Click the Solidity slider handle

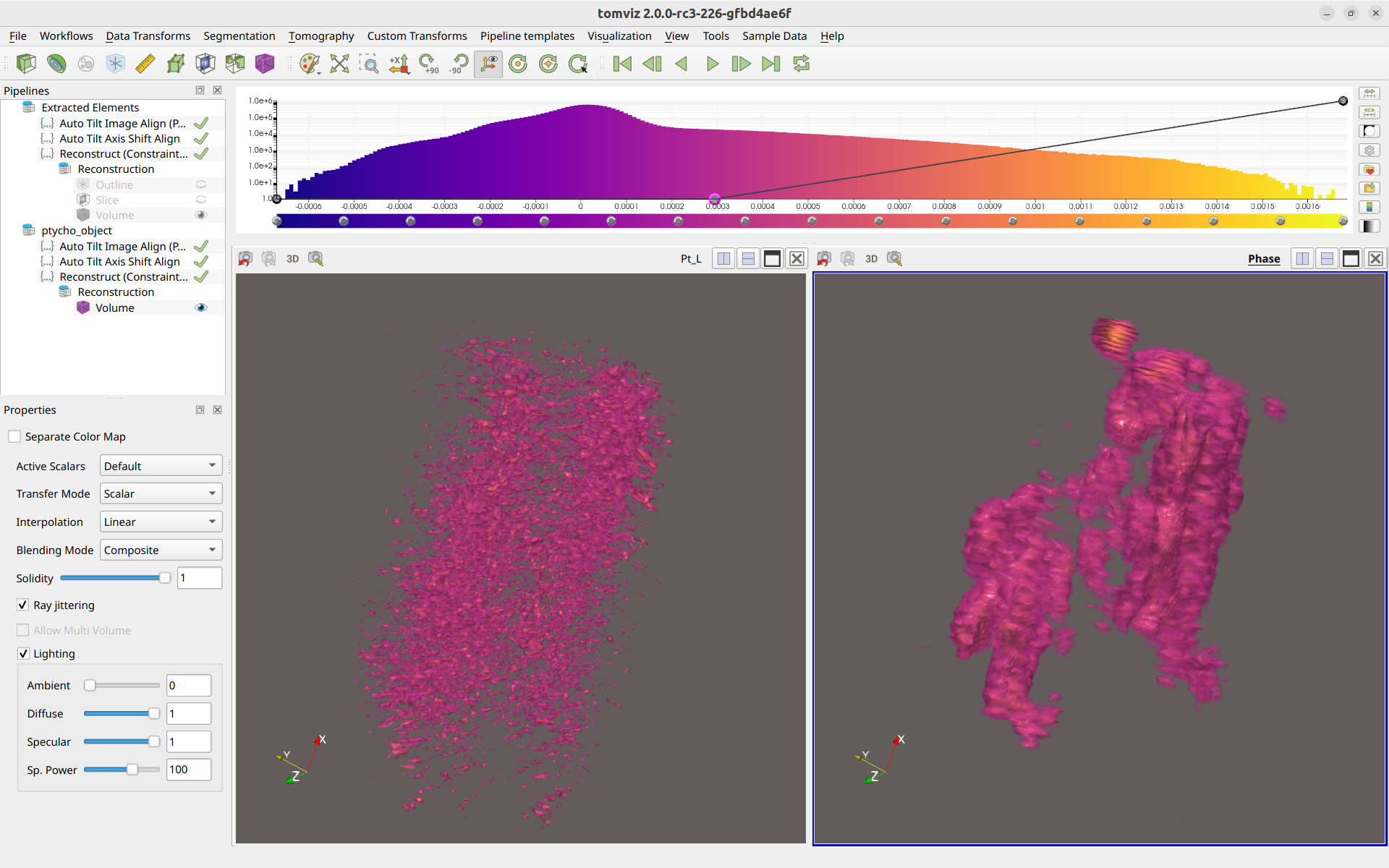[165, 578]
